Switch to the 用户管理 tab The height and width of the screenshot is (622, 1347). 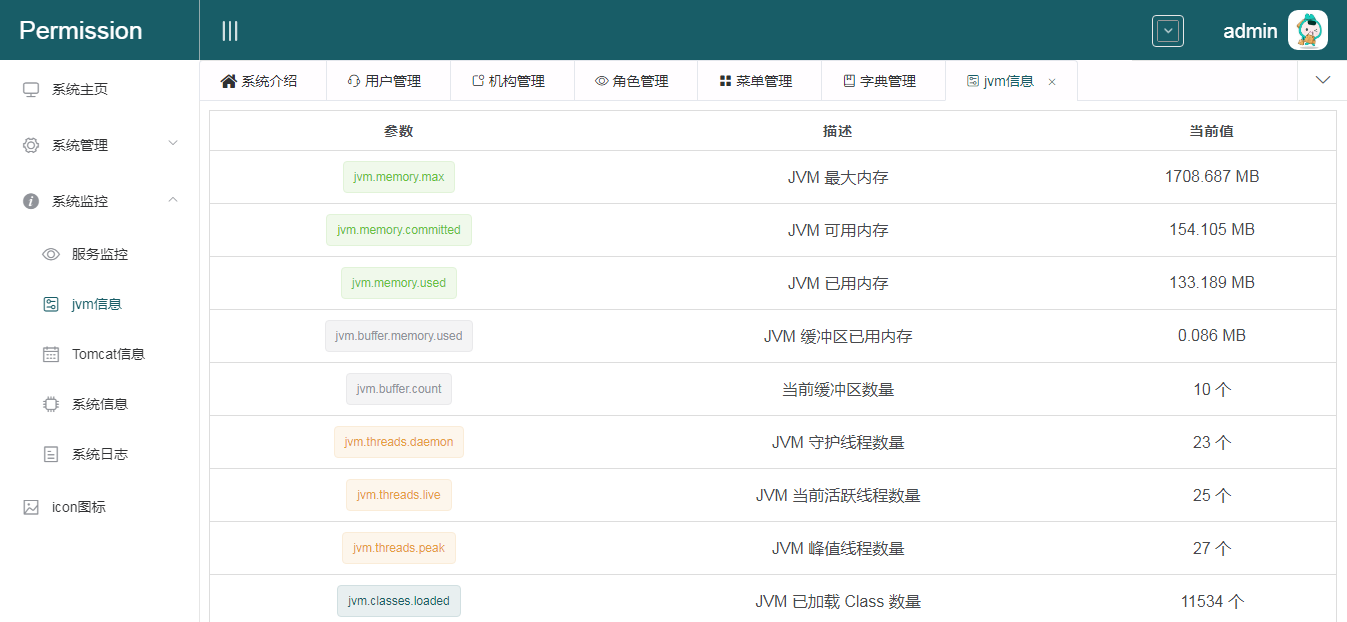[388, 81]
